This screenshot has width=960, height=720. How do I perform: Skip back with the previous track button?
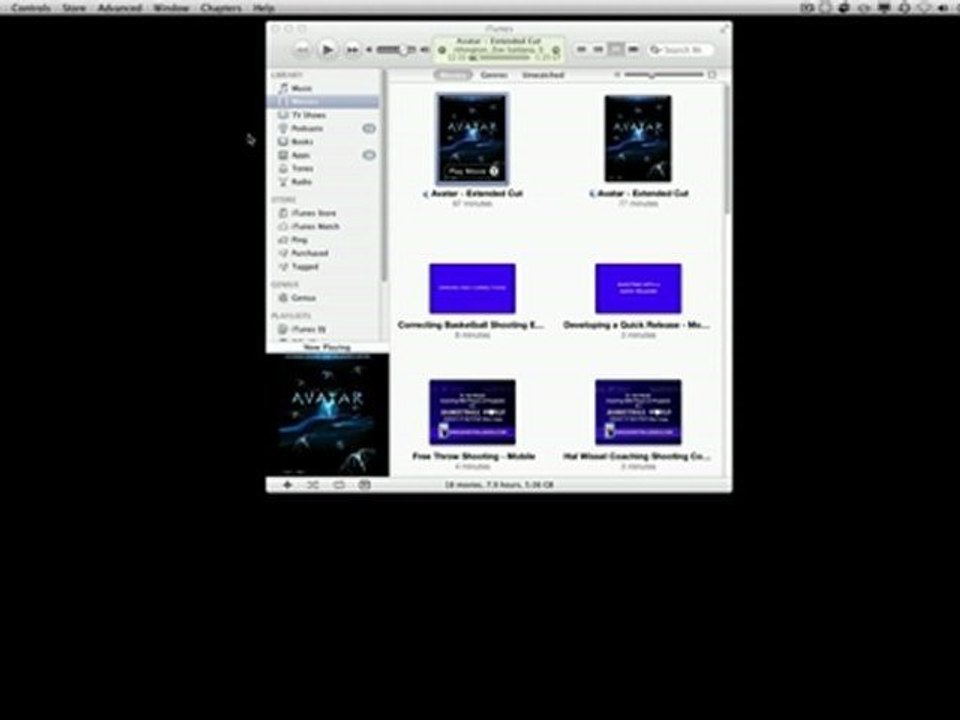[302, 50]
